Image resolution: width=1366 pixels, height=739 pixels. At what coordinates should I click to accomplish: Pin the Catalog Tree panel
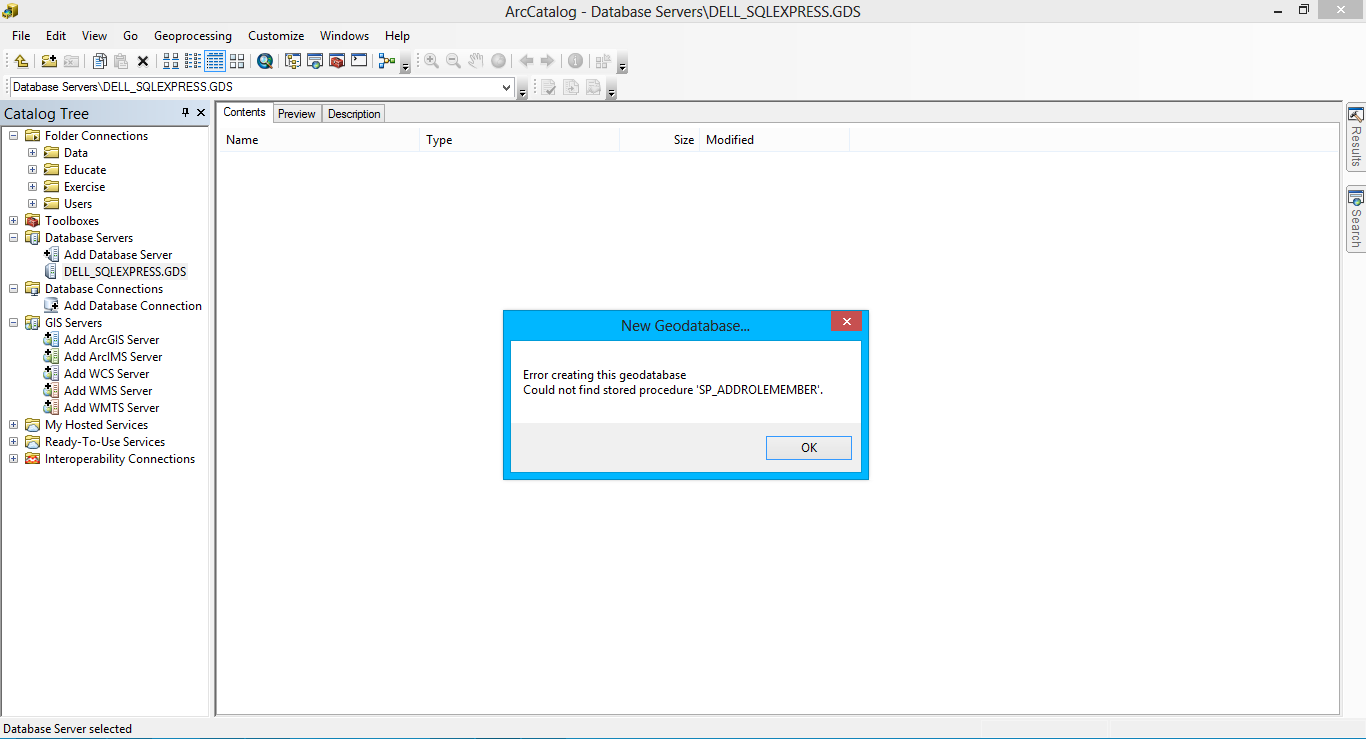tap(185, 113)
